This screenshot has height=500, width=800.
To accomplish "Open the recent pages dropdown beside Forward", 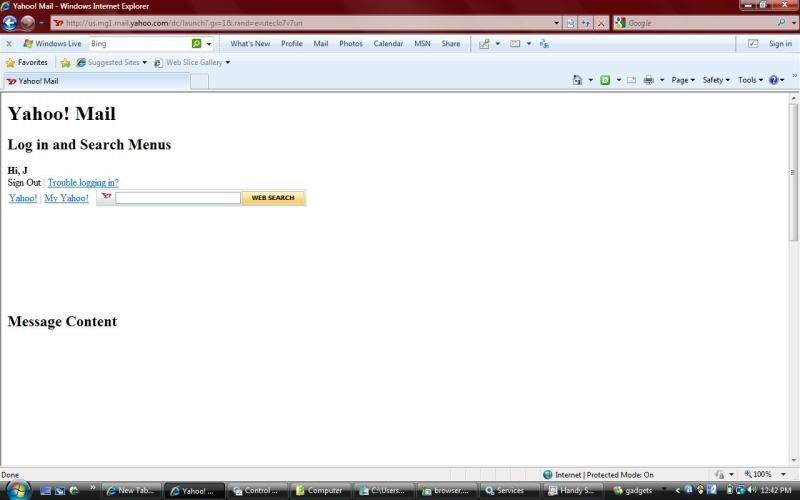I will pos(42,23).
